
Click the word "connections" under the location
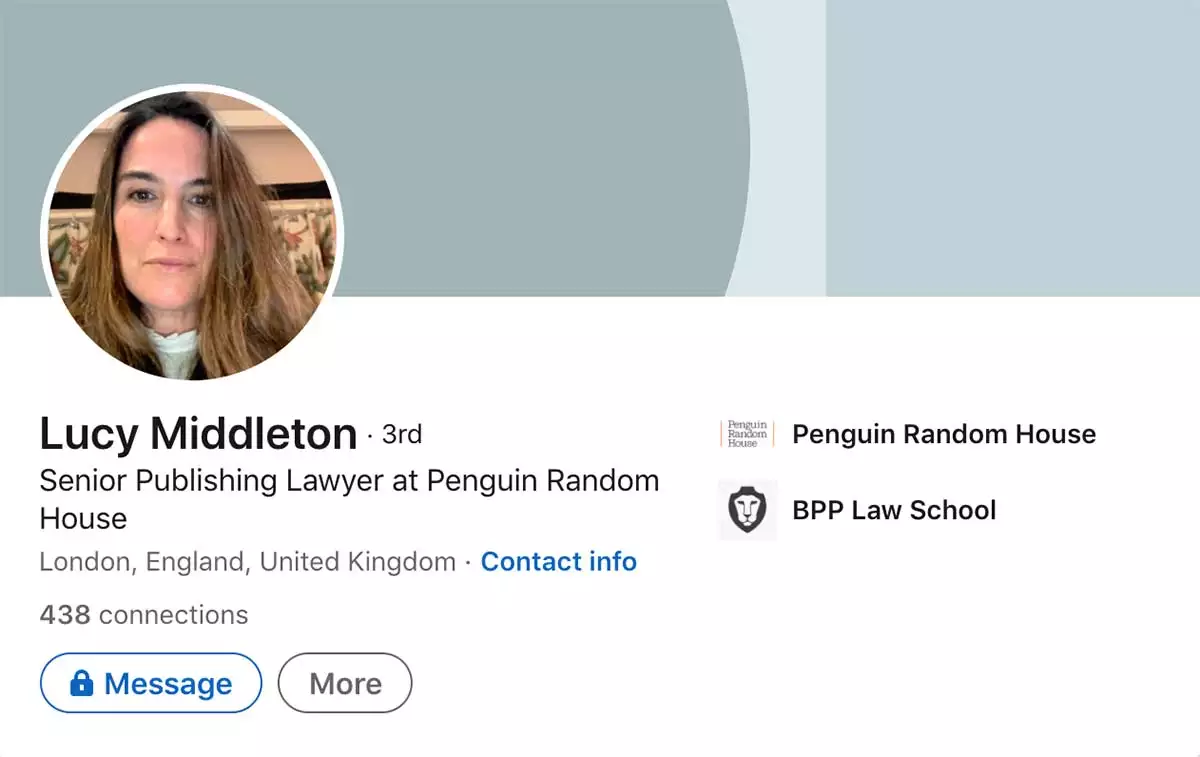point(173,614)
